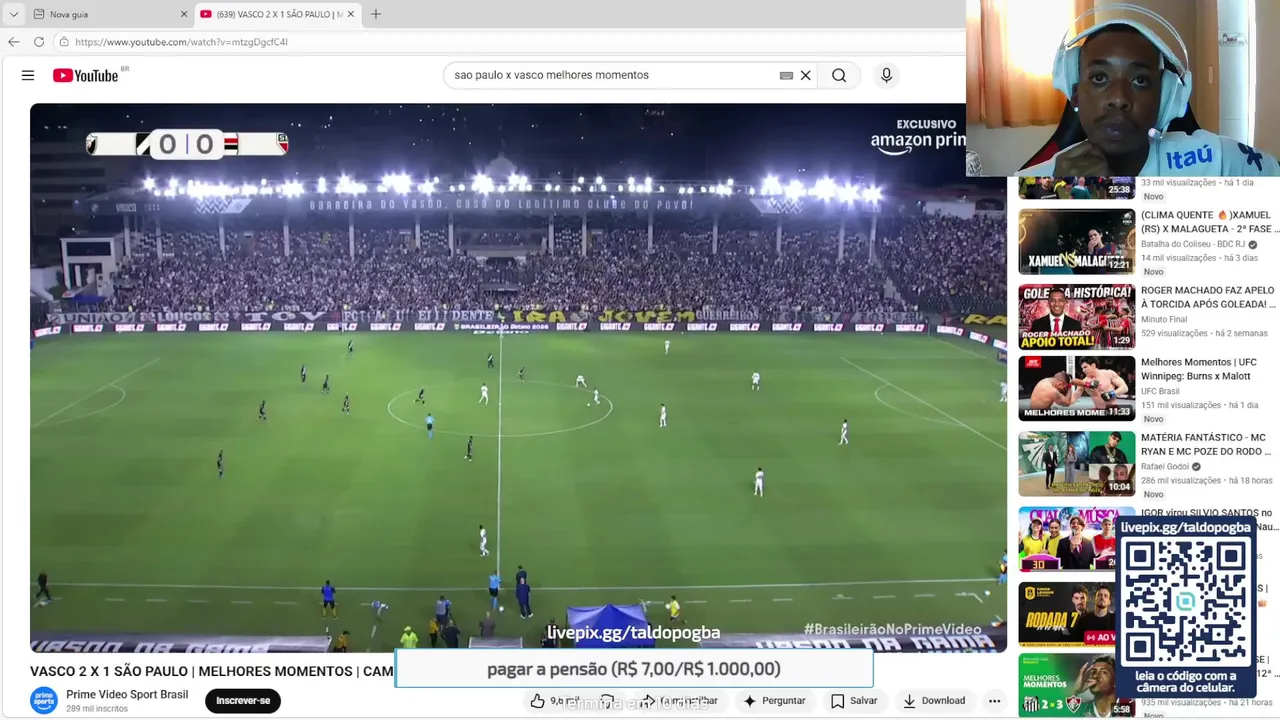The image size is (1280, 720).
Task: Open the XAMUEL X MALAGUETA video thumbnail
Action: pos(1077,241)
